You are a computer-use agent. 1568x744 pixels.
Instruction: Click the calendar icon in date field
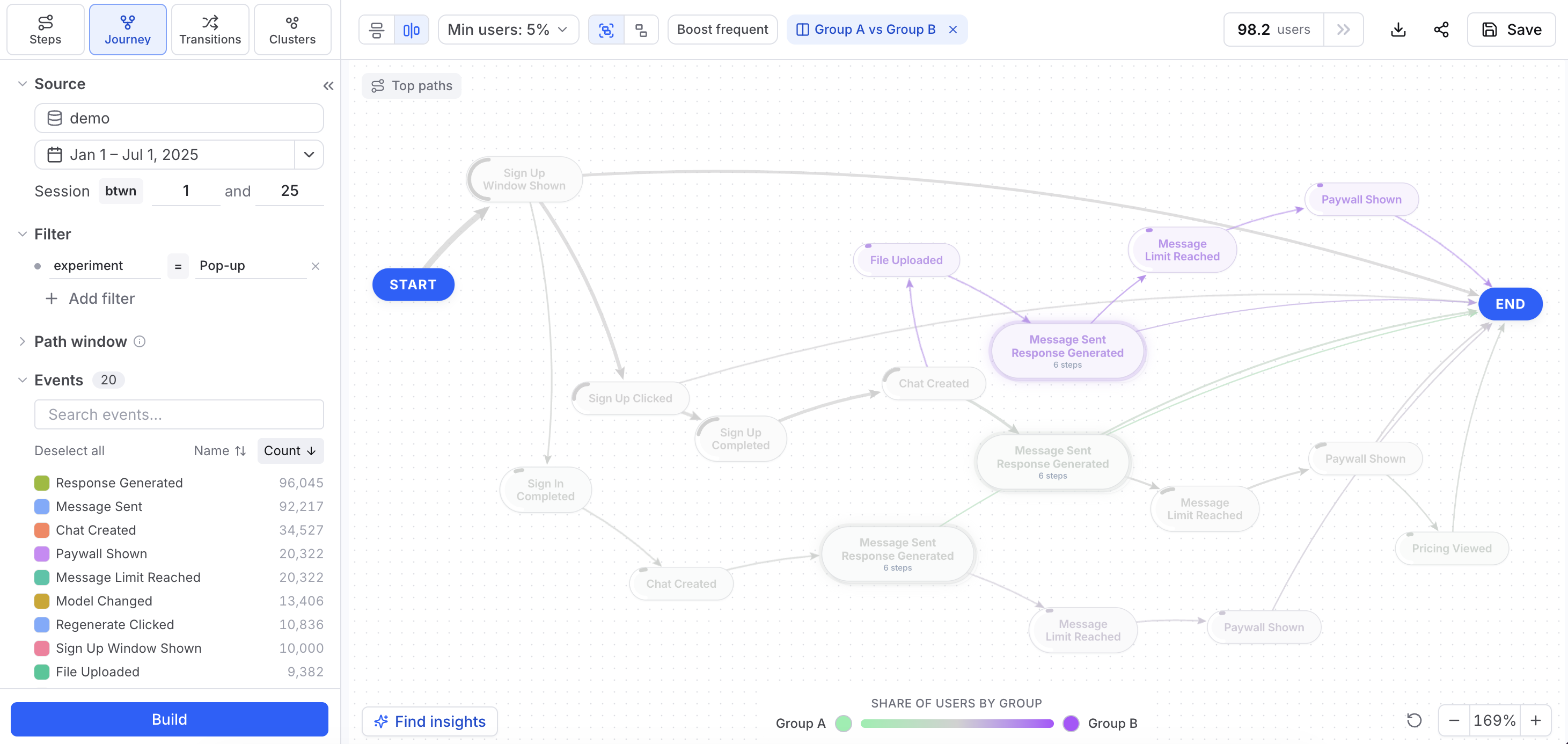pos(55,155)
